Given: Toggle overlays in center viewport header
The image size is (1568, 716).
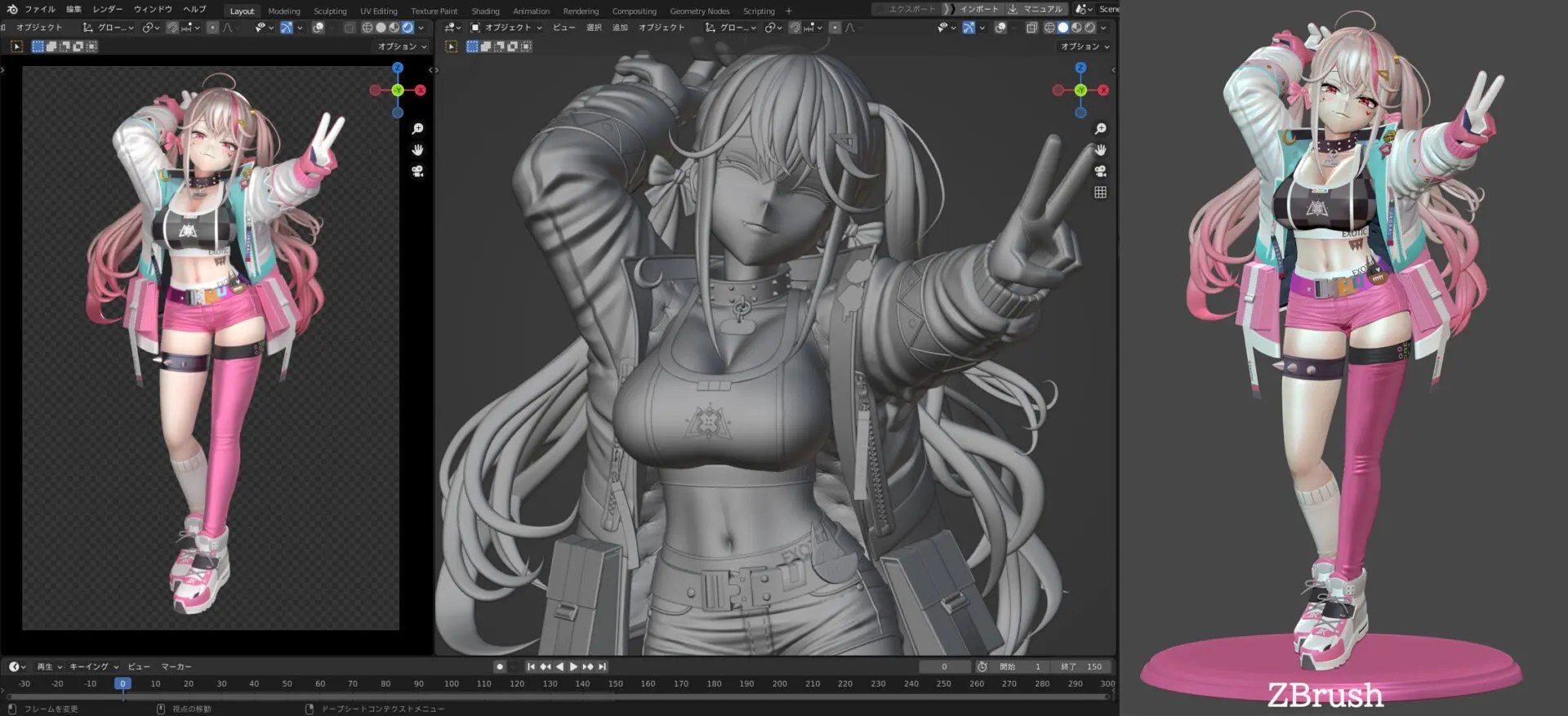Looking at the screenshot, I should 1000,28.
